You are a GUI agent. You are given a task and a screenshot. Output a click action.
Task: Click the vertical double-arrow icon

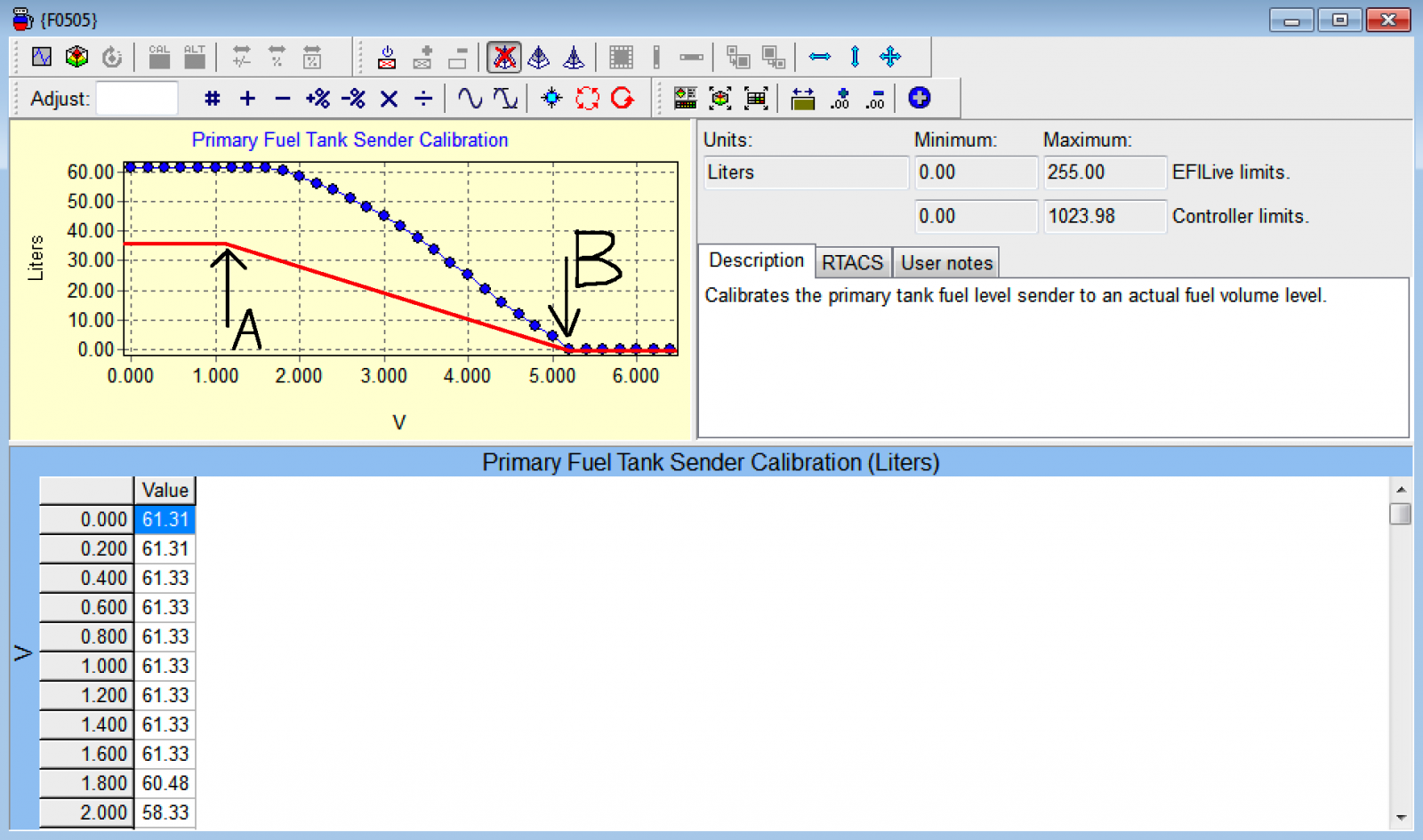(855, 57)
